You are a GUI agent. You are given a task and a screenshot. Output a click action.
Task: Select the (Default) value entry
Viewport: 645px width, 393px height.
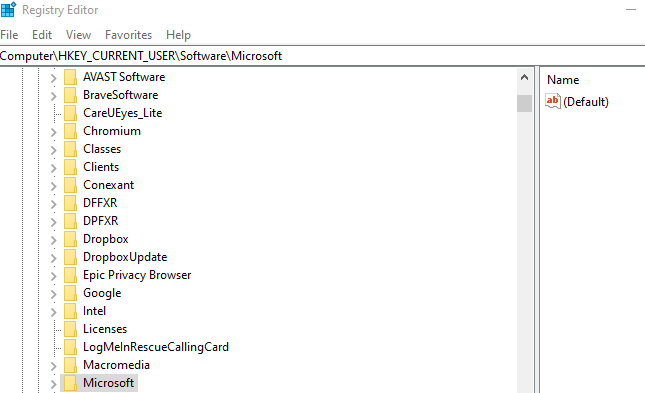click(586, 102)
